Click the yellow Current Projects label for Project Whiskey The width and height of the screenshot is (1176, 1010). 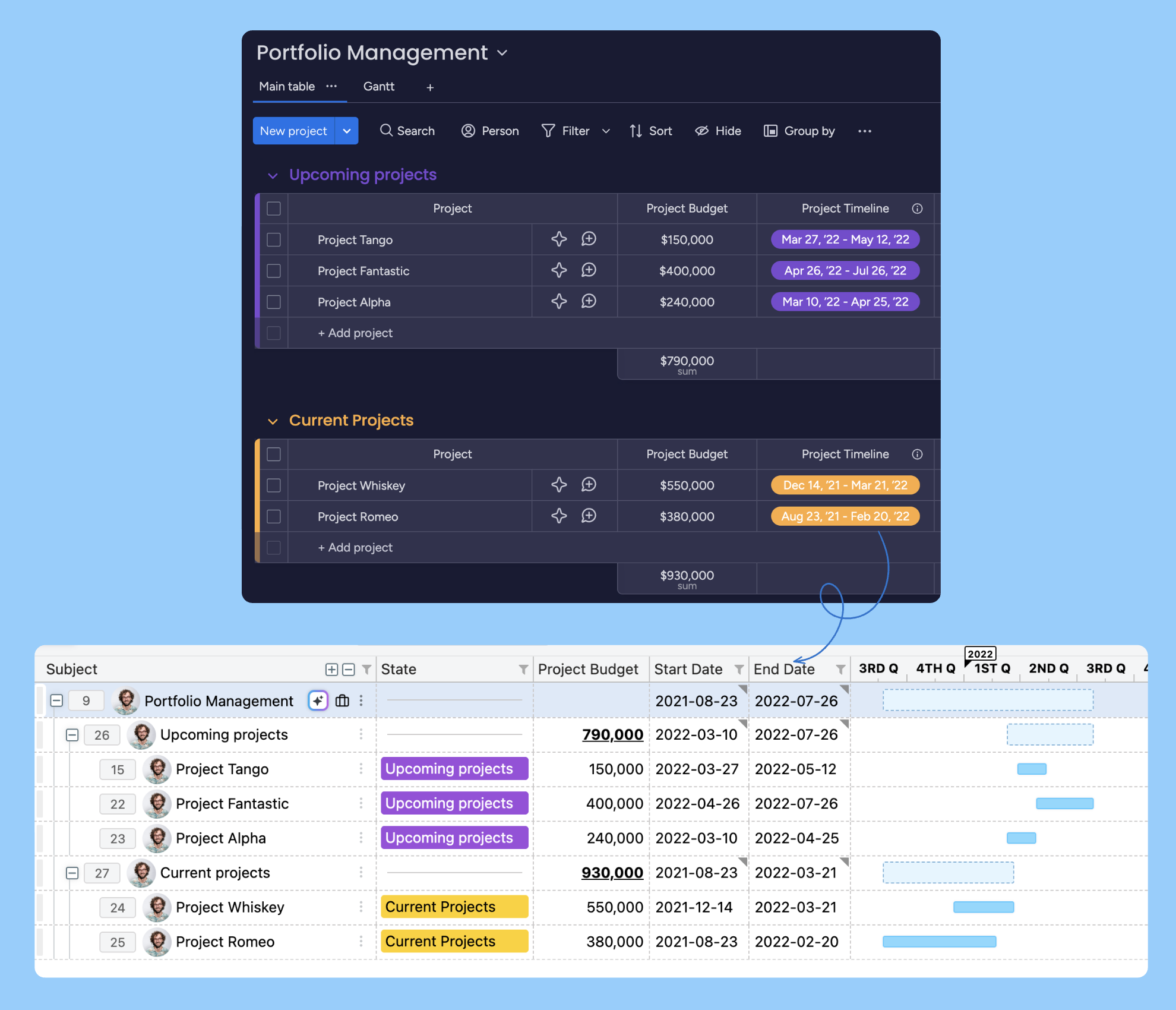(454, 907)
